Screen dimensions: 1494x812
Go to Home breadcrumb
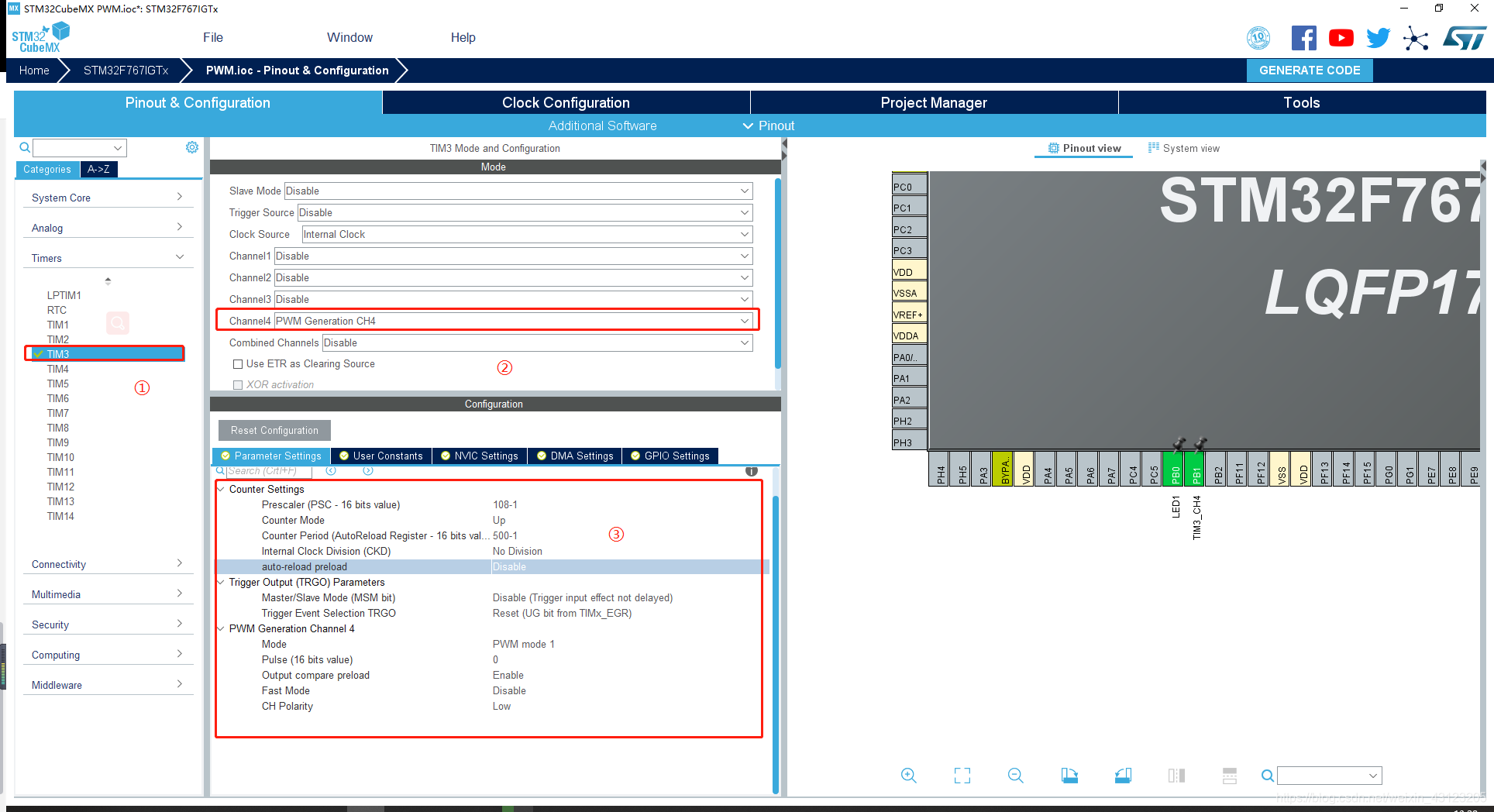pos(34,71)
